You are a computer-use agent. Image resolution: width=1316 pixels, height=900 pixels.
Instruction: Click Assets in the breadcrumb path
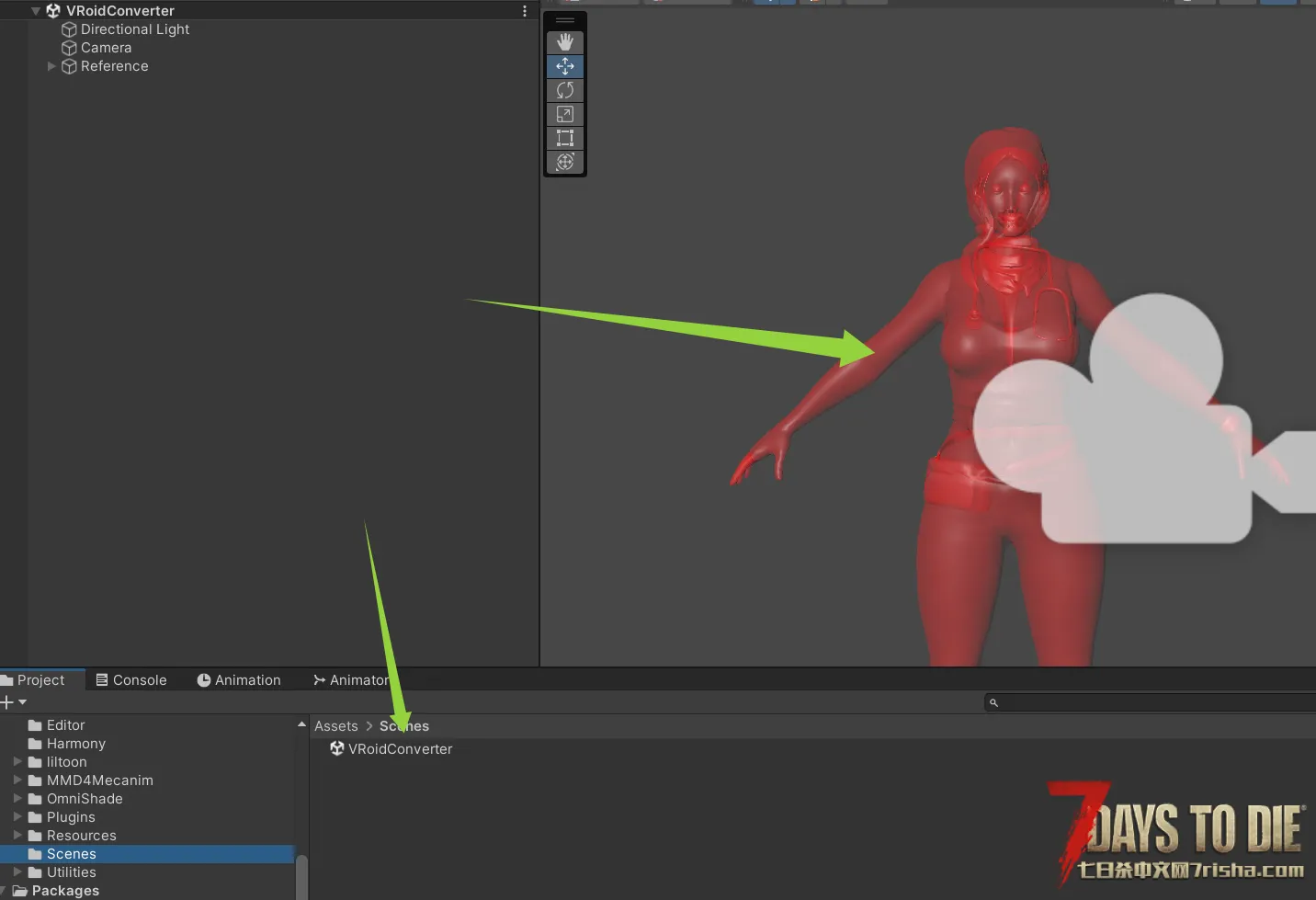336,726
